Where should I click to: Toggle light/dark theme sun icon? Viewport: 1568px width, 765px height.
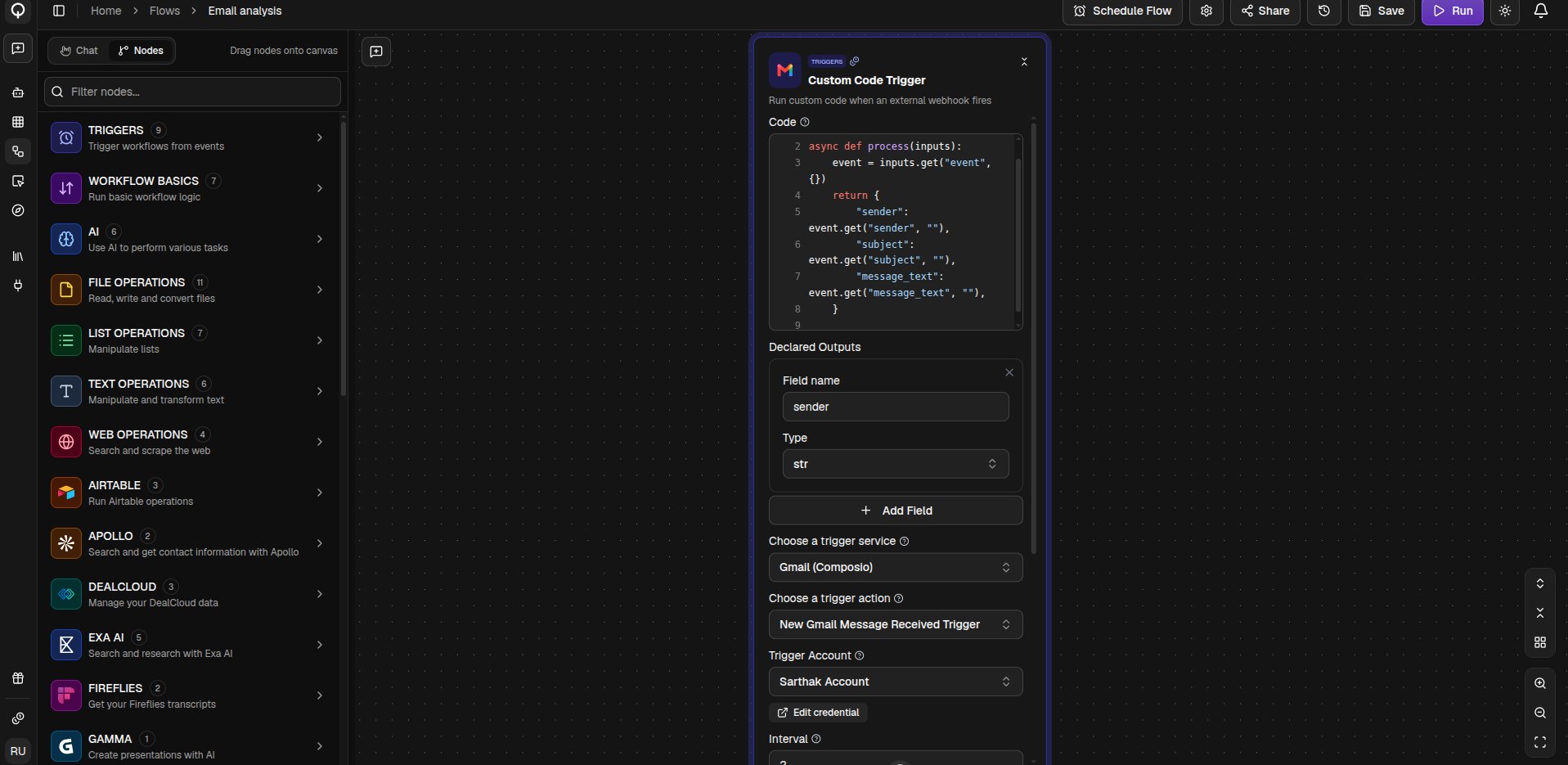click(1505, 11)
